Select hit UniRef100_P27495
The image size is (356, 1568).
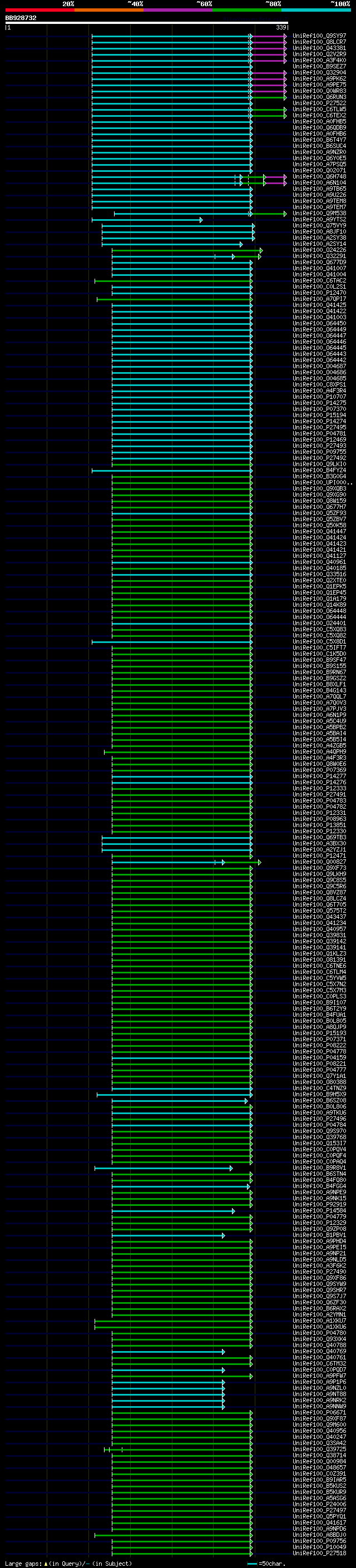pos(319,428)
